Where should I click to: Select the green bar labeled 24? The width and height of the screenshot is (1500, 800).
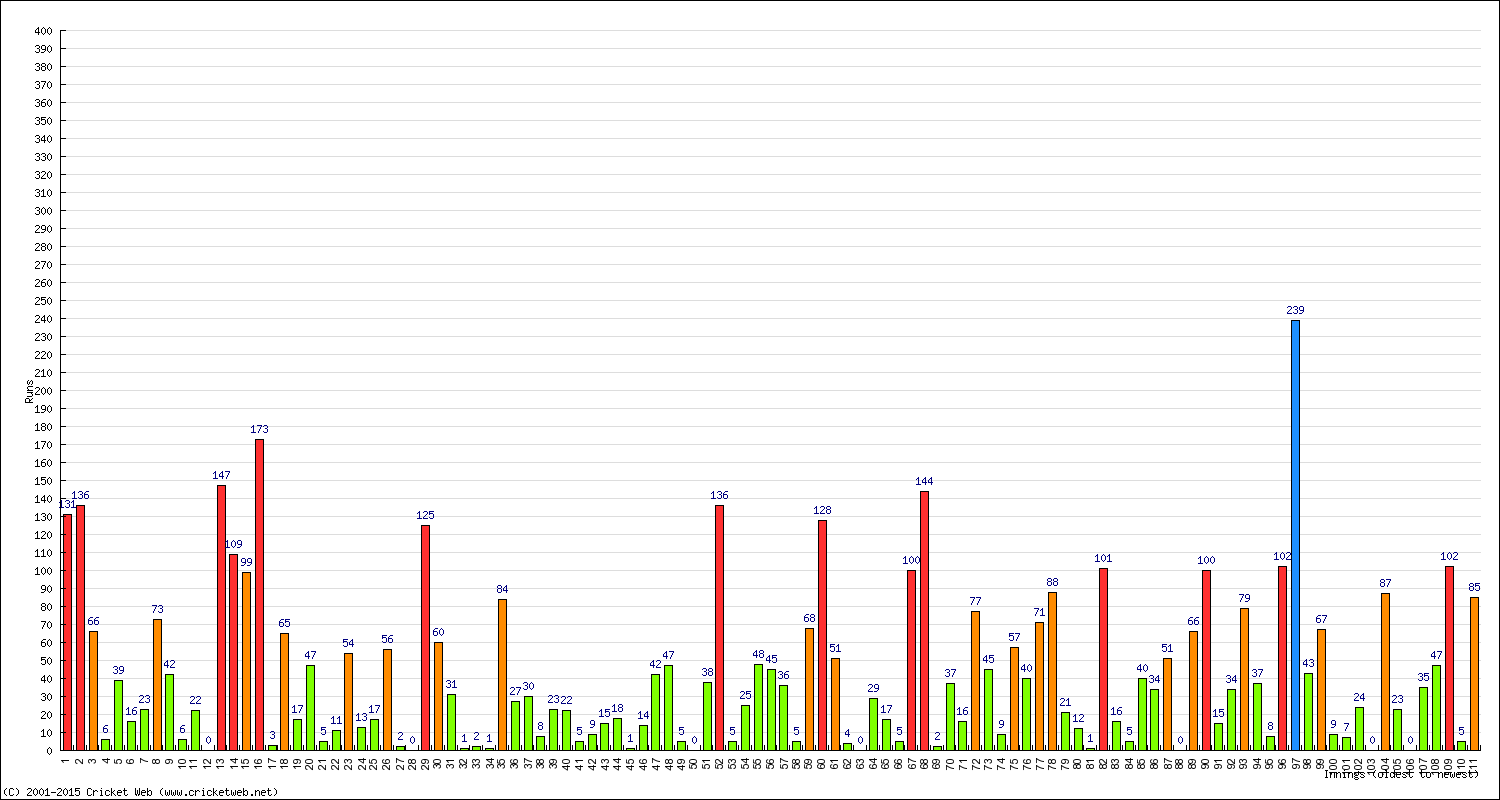(1359, 728)
